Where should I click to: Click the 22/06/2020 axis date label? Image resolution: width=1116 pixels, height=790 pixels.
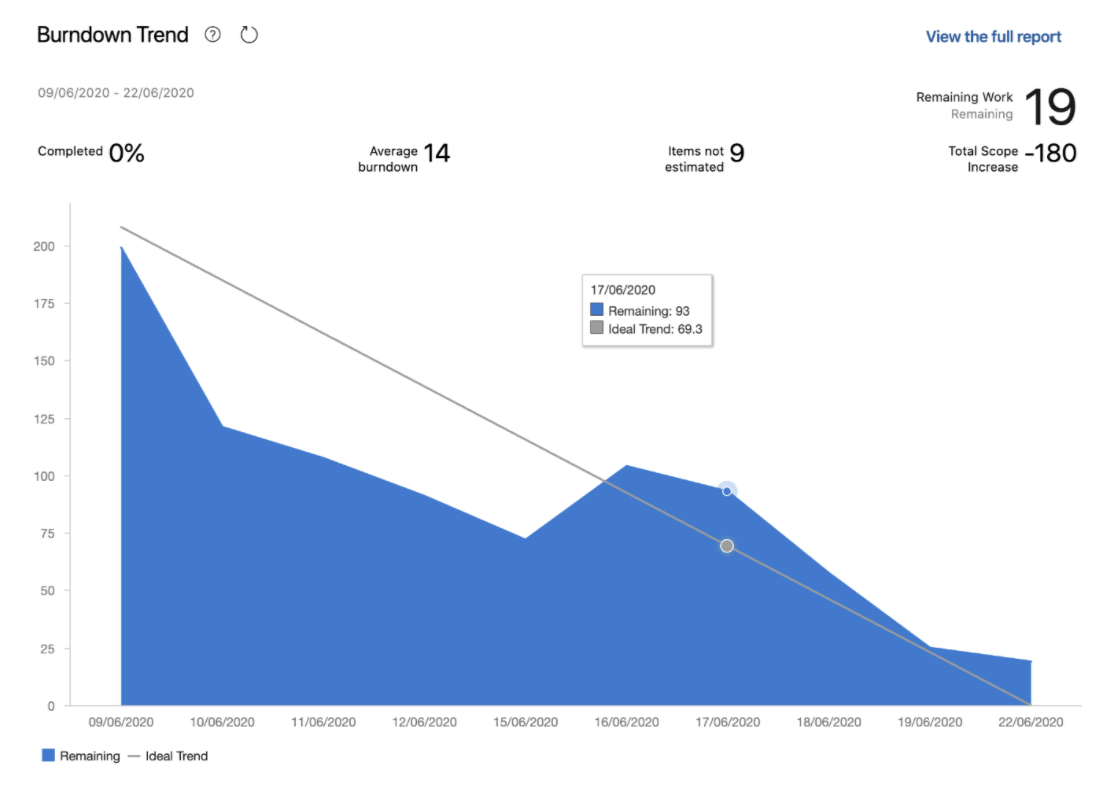[x=1031, y=722]
